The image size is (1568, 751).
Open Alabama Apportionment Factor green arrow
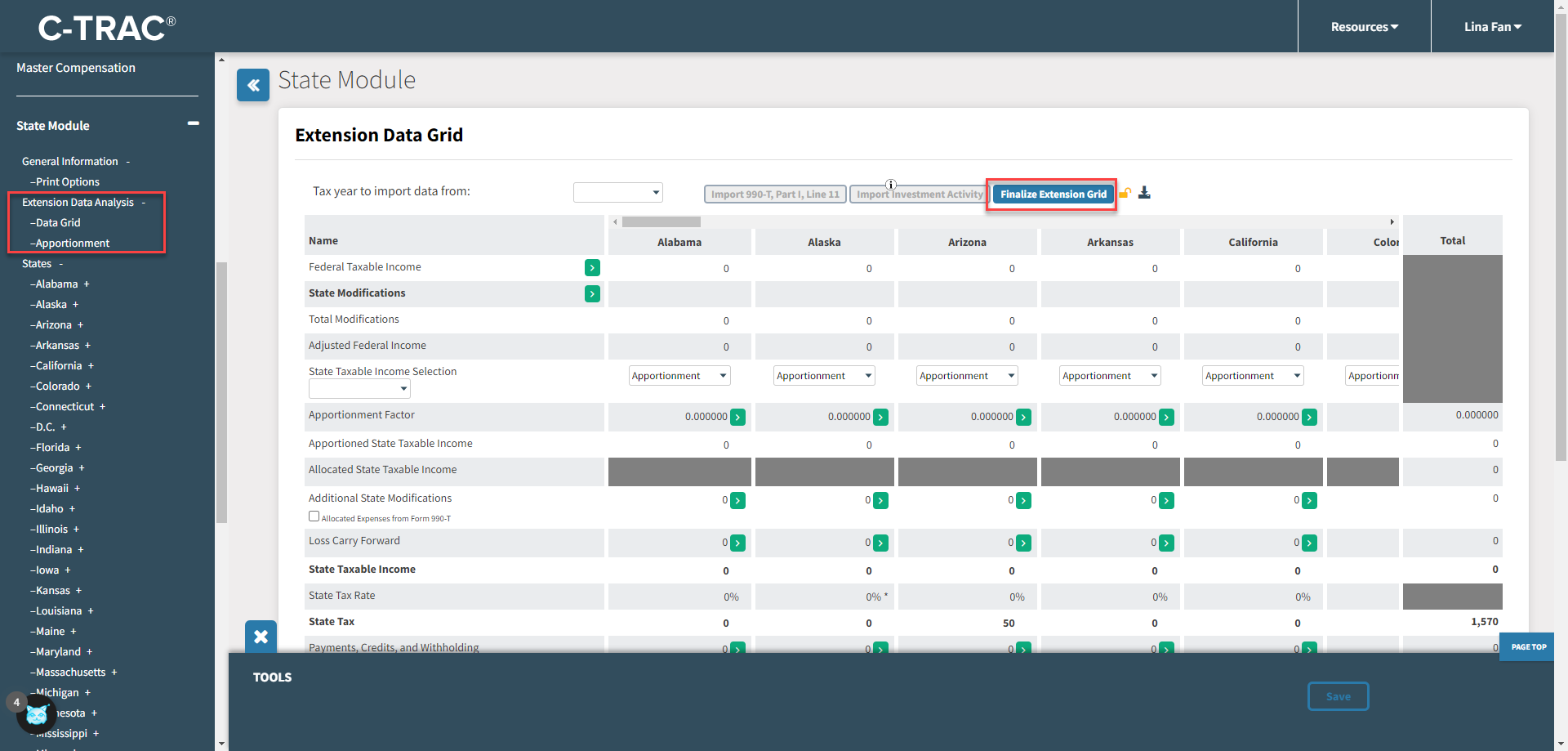737,417
